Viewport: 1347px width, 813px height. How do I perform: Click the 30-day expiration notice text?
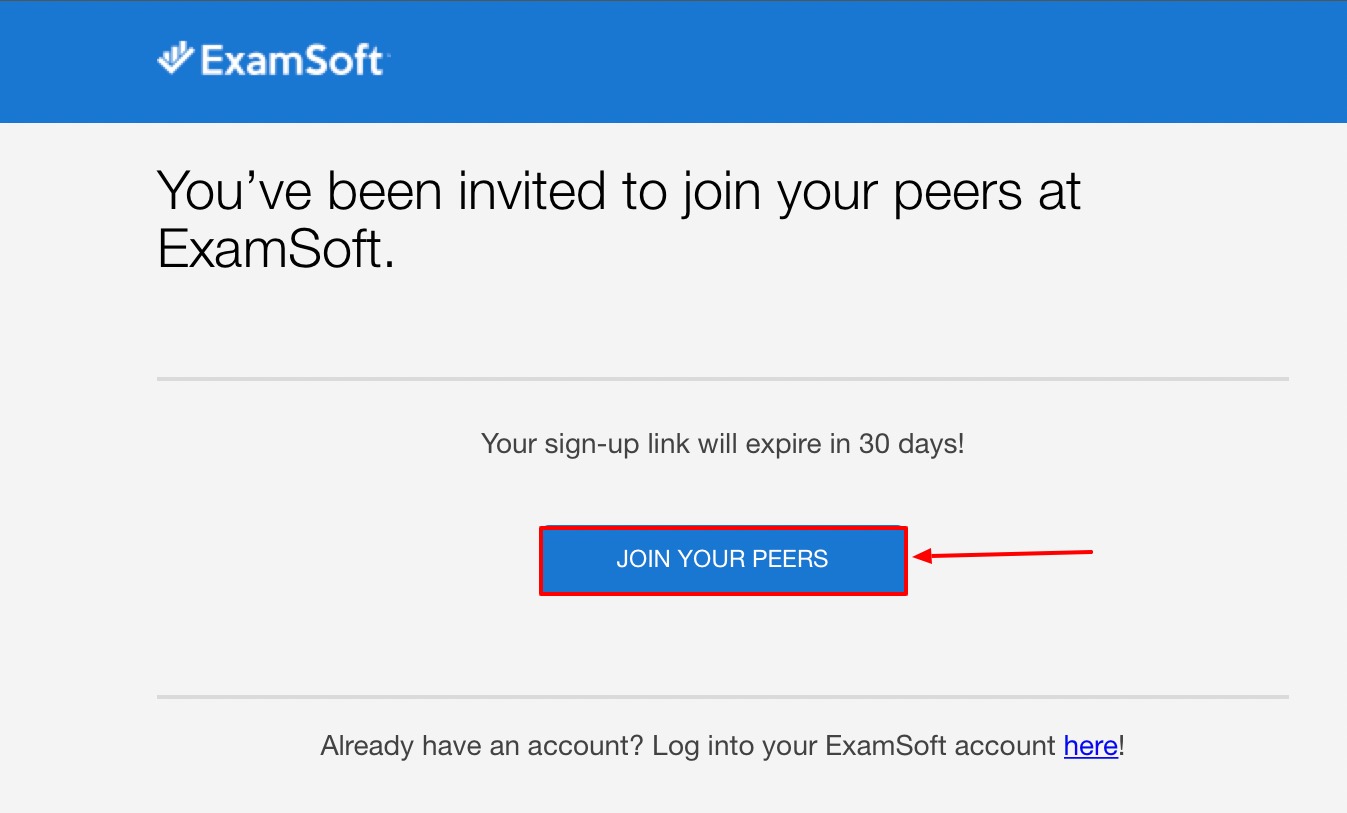coord(722,444)
